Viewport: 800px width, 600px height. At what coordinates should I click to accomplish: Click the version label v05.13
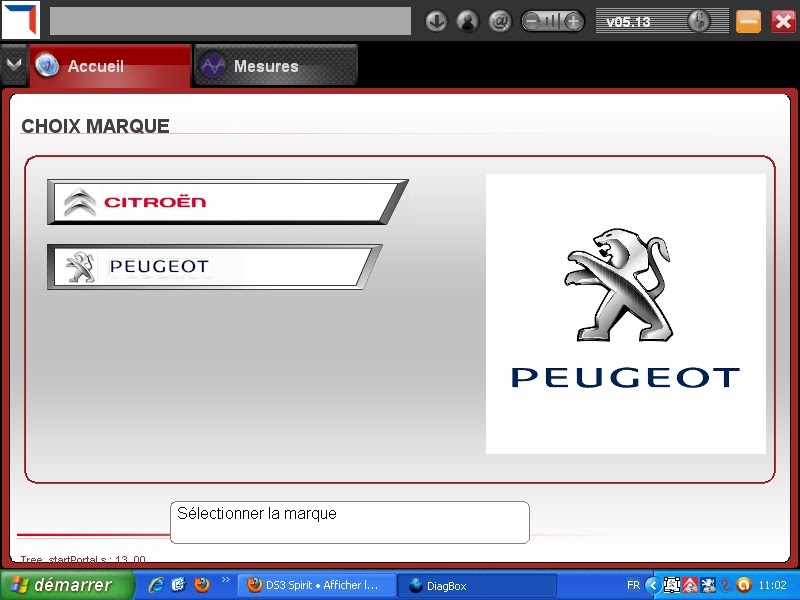[628, 22]
